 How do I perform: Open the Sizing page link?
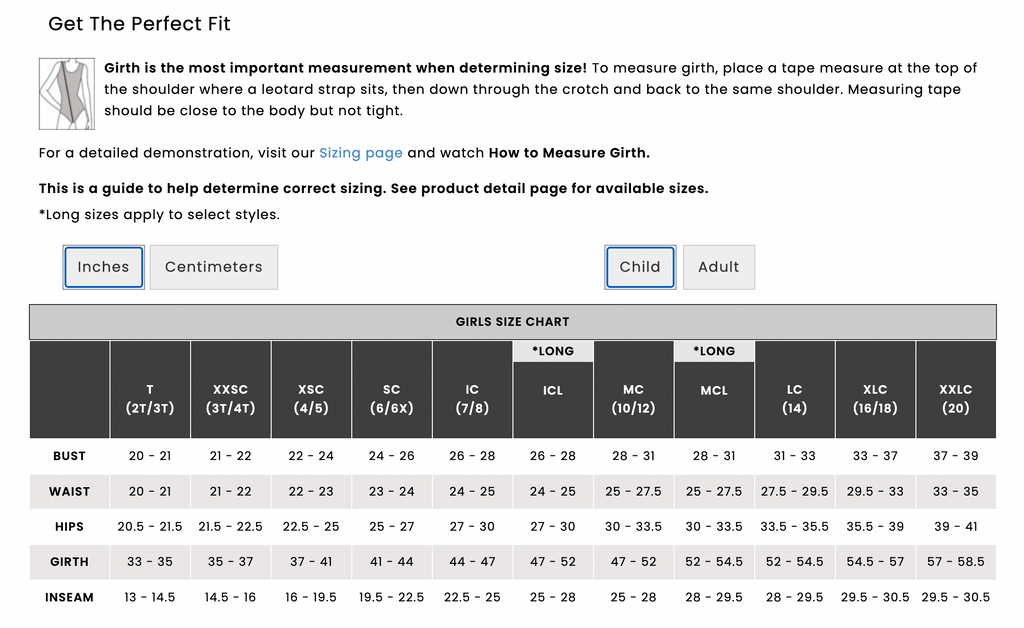[360, 153]
